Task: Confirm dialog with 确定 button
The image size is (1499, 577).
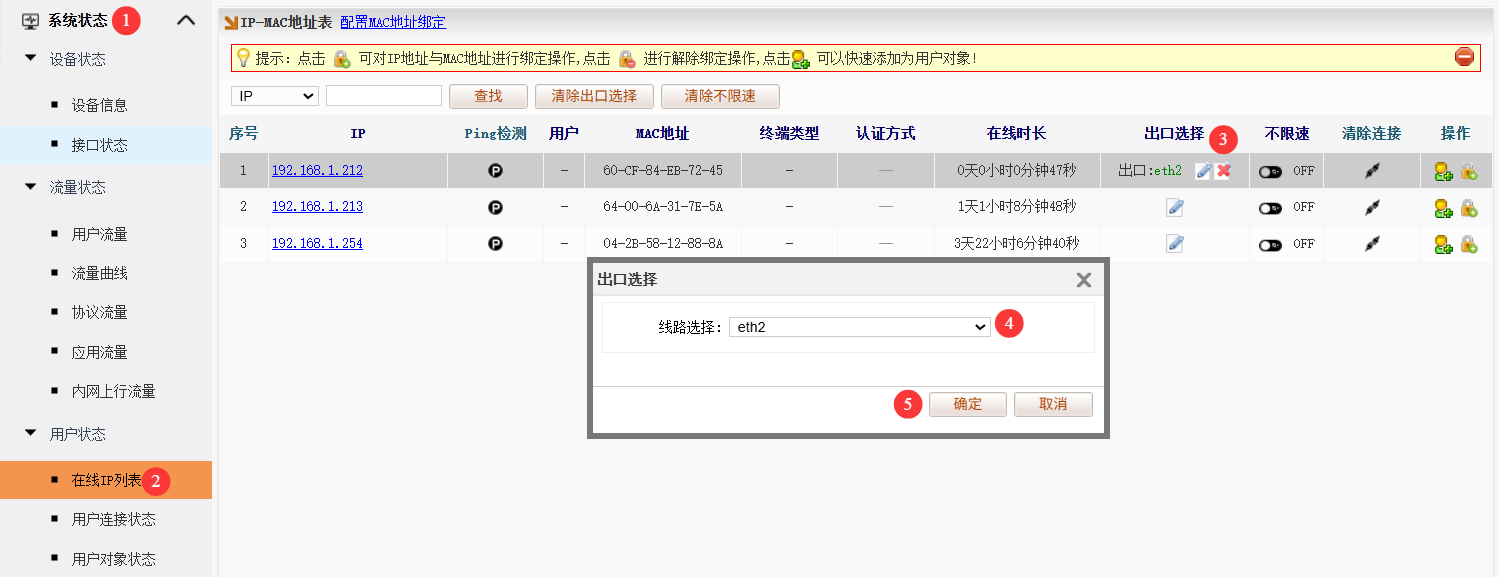Action: click(x=968, y=404)
